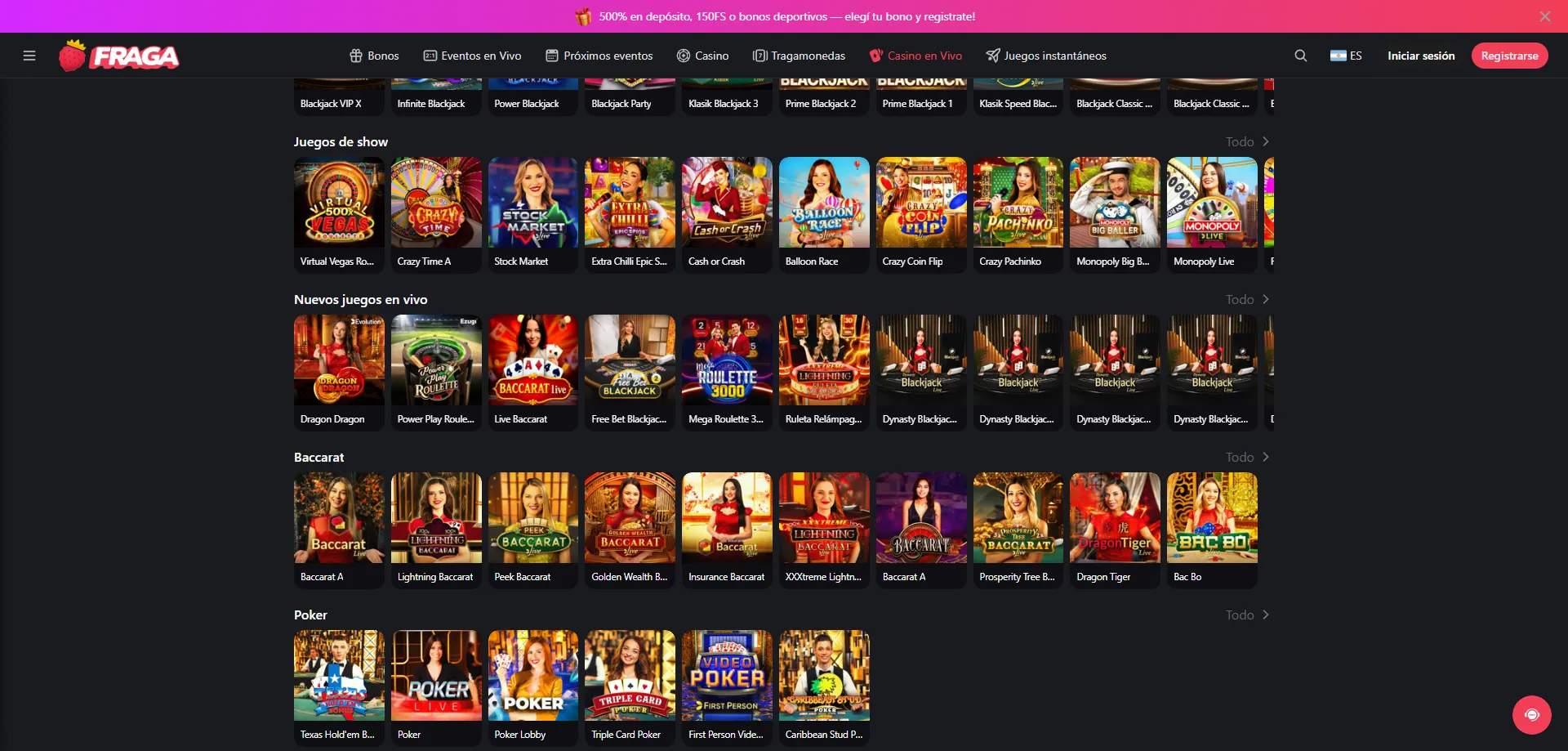Click the 500% deposit bonus banner text

[786, 16]
